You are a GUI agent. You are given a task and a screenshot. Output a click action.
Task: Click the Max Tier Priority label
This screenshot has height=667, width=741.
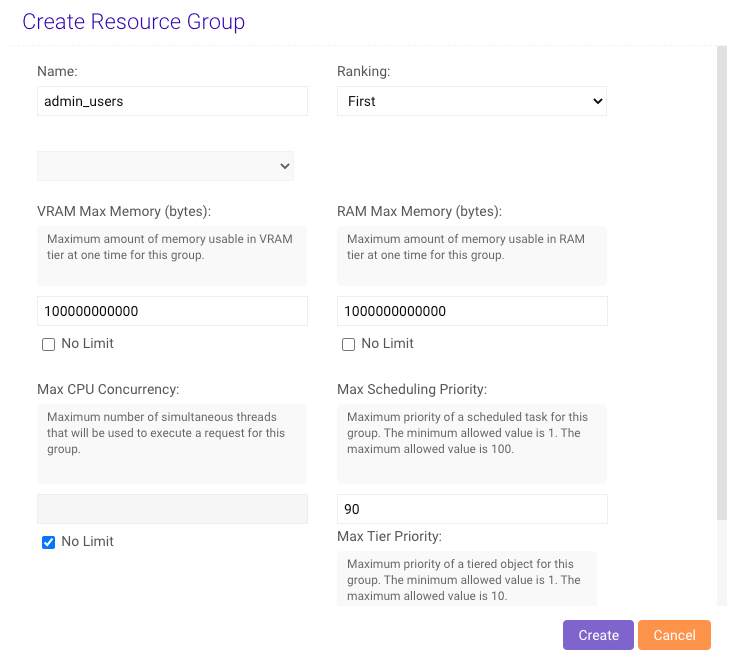pyautogui.click(x=389, y=537)
